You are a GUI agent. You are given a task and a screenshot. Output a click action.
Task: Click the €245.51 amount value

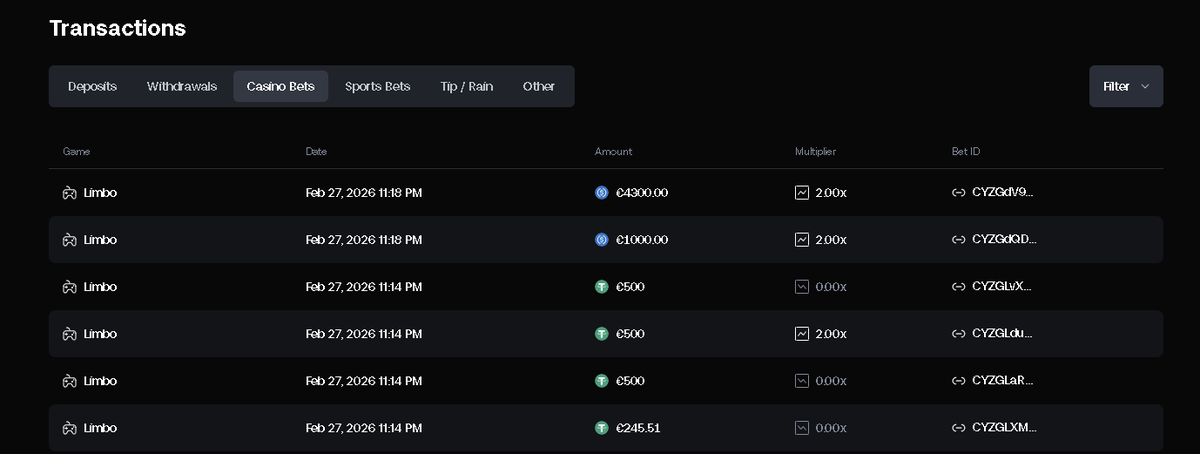click(x=638, y=428)
